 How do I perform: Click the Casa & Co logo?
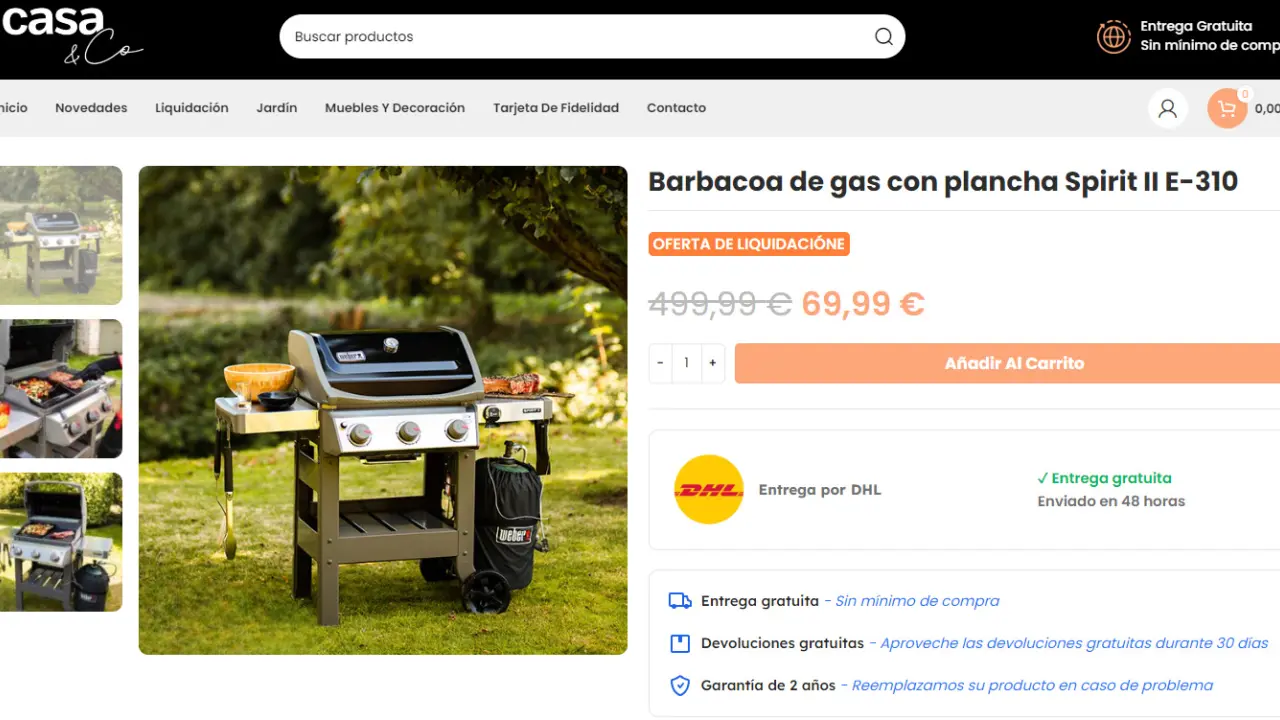72,34
